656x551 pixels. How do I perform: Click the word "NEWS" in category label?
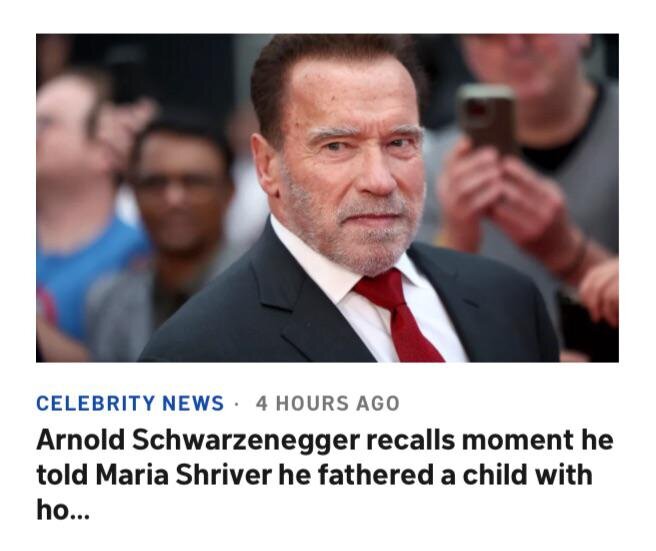192,403
